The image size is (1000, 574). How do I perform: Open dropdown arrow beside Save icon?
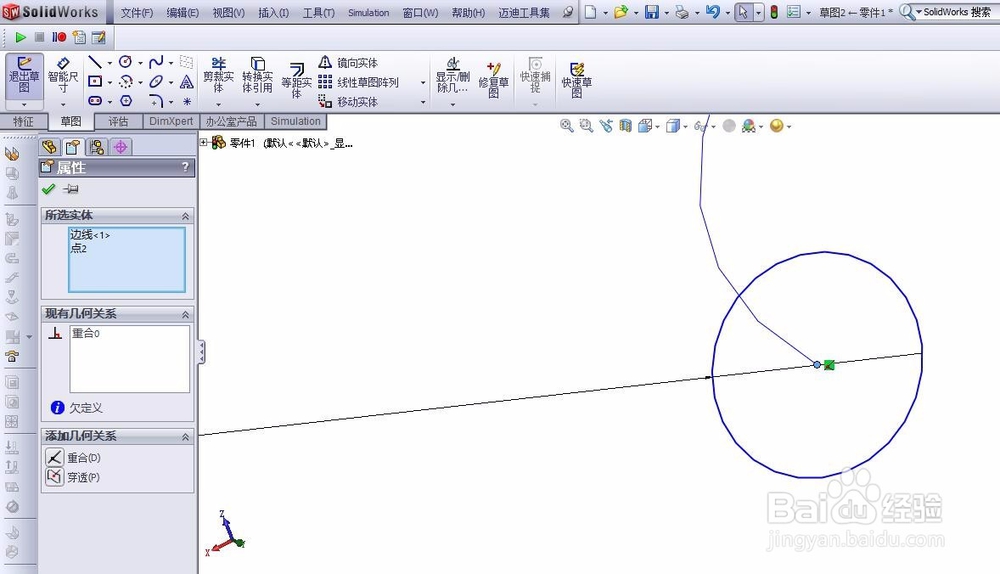[666, 12]
